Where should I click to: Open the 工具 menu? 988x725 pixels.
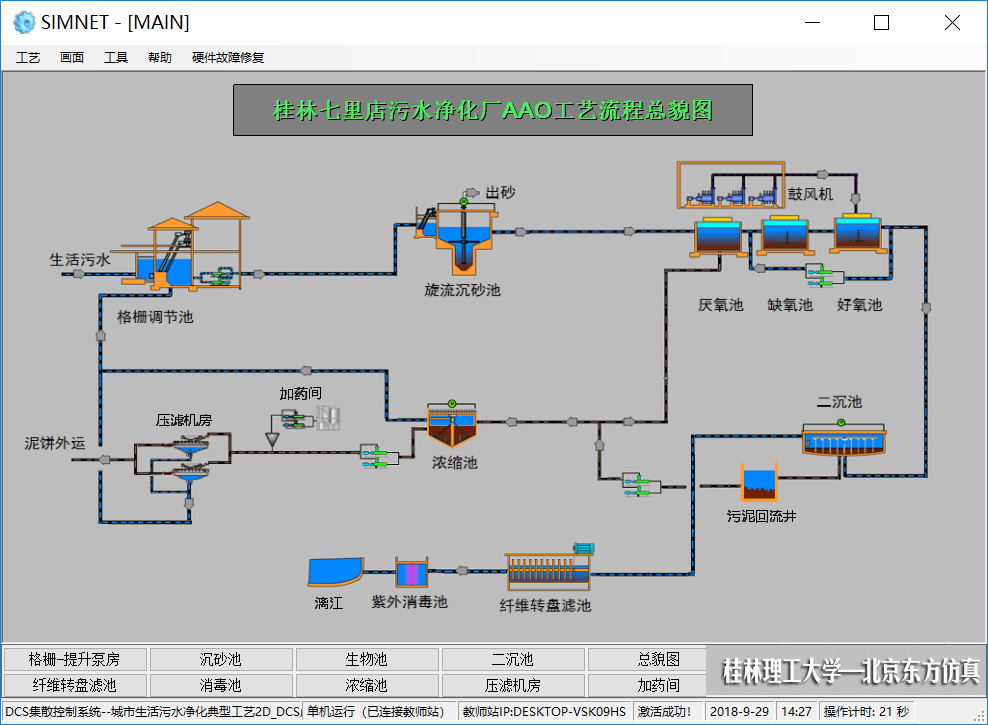(116, 58)
